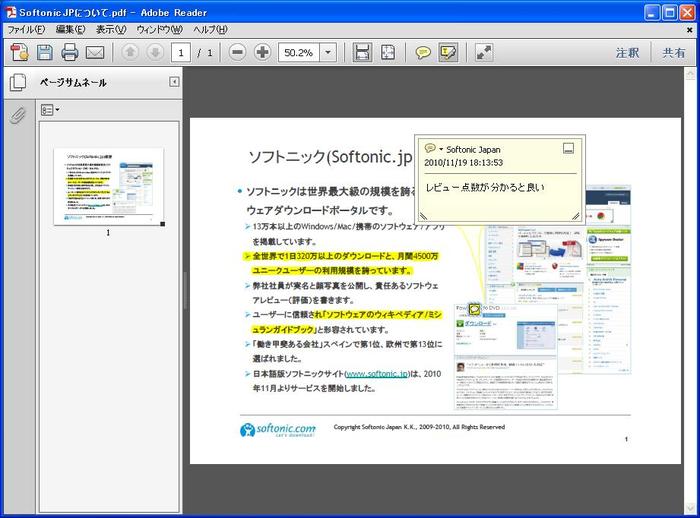Click highlighted text 全世界で1日320万以上

pyautogui.click(x=293, y=256)
